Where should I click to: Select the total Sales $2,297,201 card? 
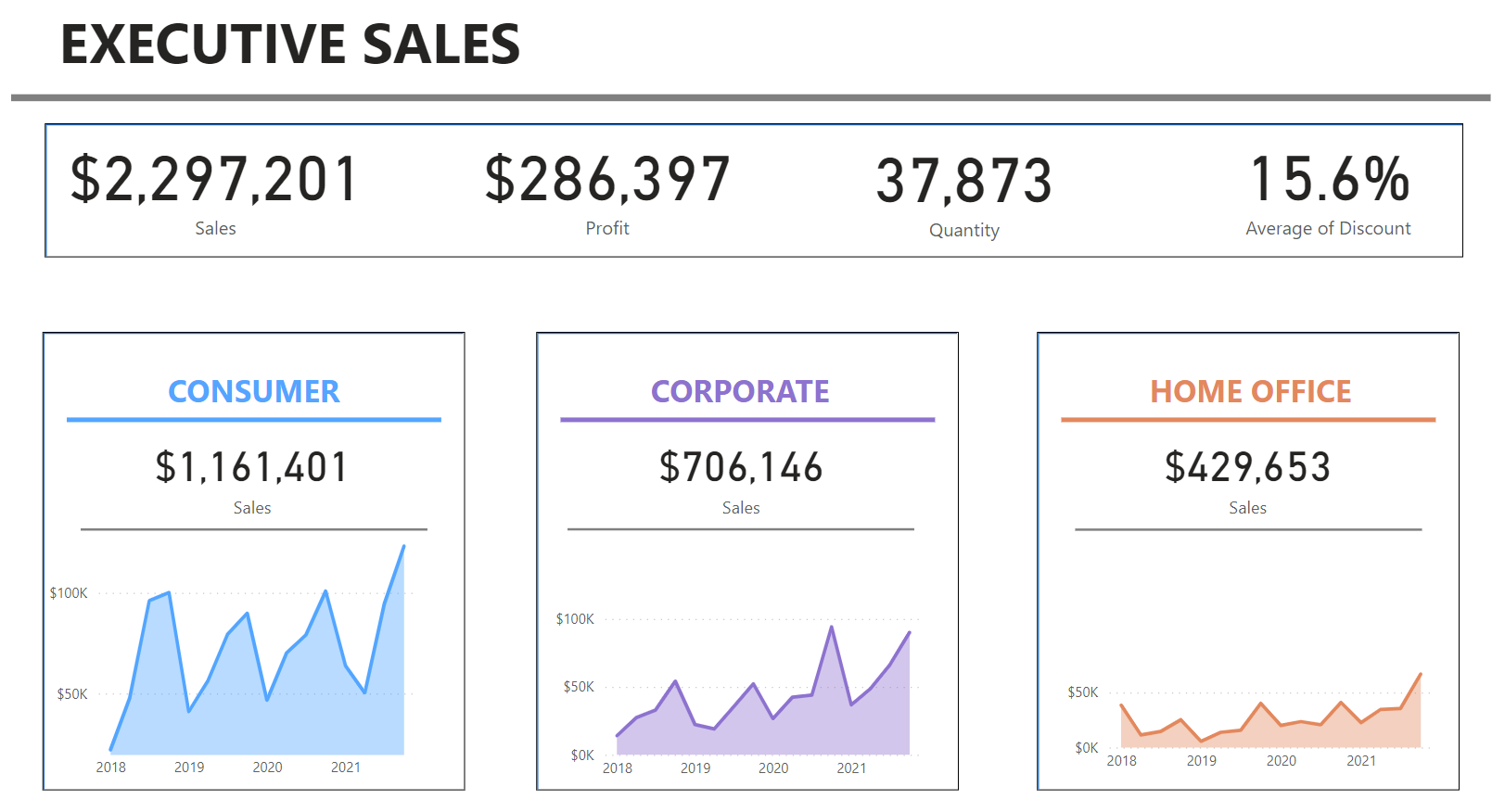pos(214,180)
